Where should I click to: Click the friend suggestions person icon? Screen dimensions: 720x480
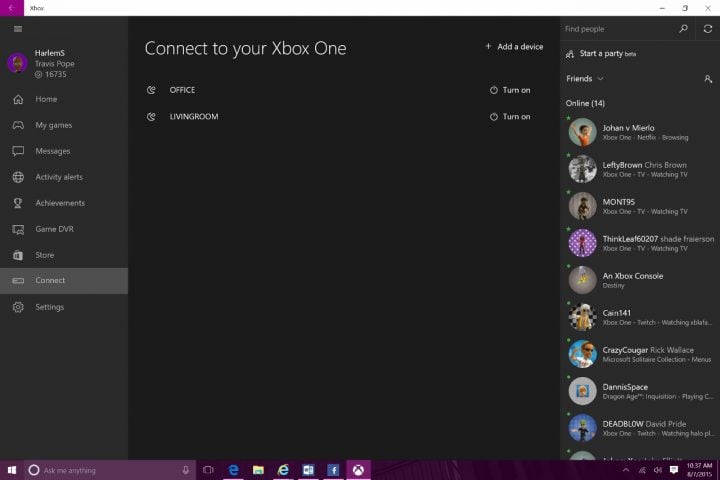click(708, 79)
